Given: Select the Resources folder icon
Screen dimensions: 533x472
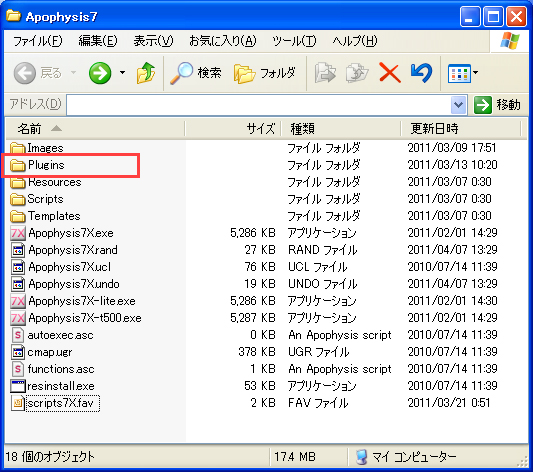Looking at the screenshot, I should click(x=18, y=182).
